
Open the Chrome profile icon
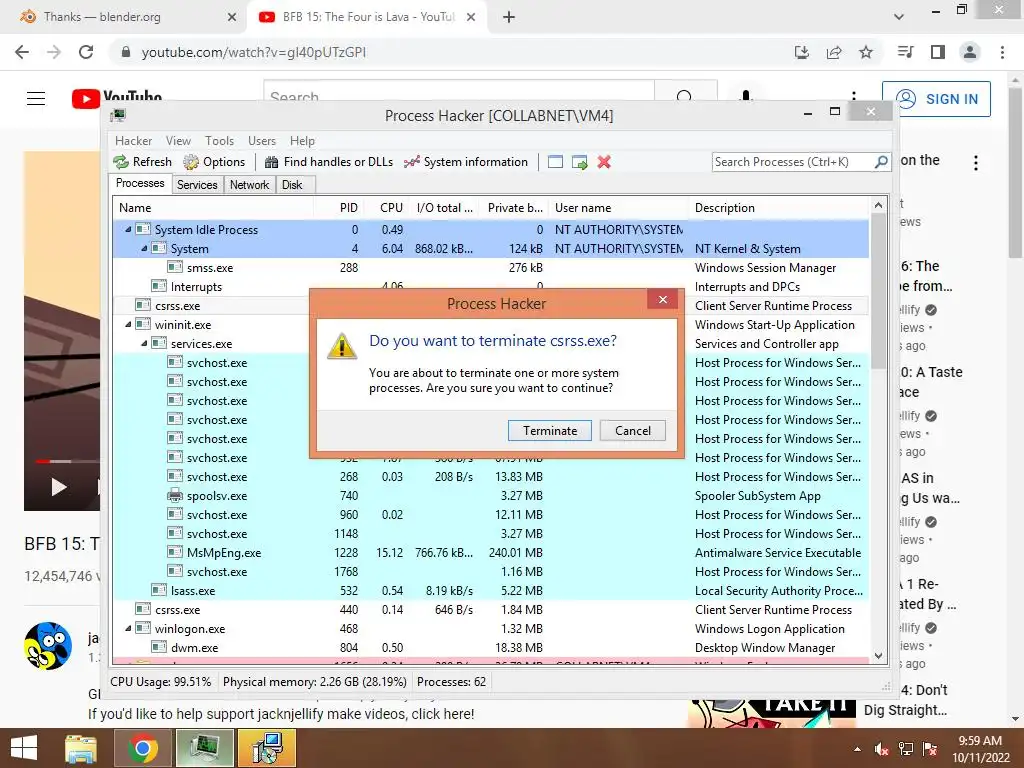[970, 52]
